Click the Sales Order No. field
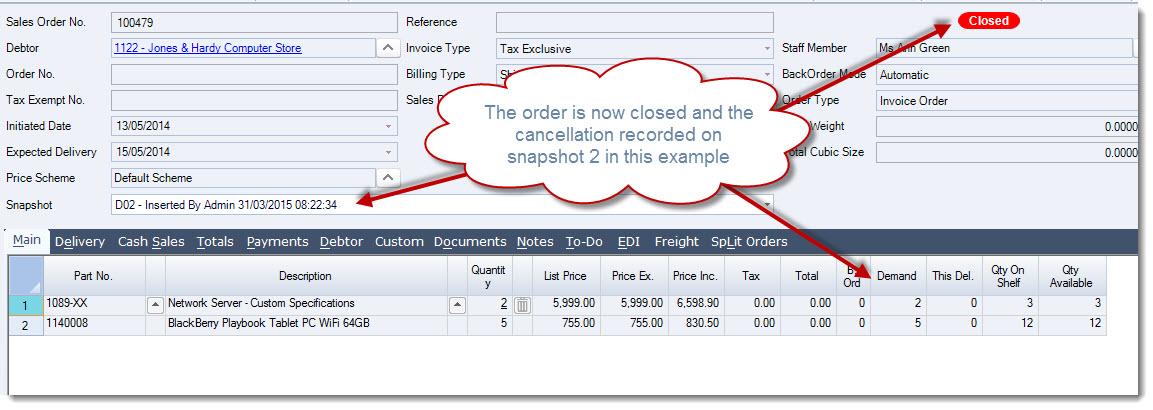Screen dimensions: 1153x410 click(x=254, y=23)
